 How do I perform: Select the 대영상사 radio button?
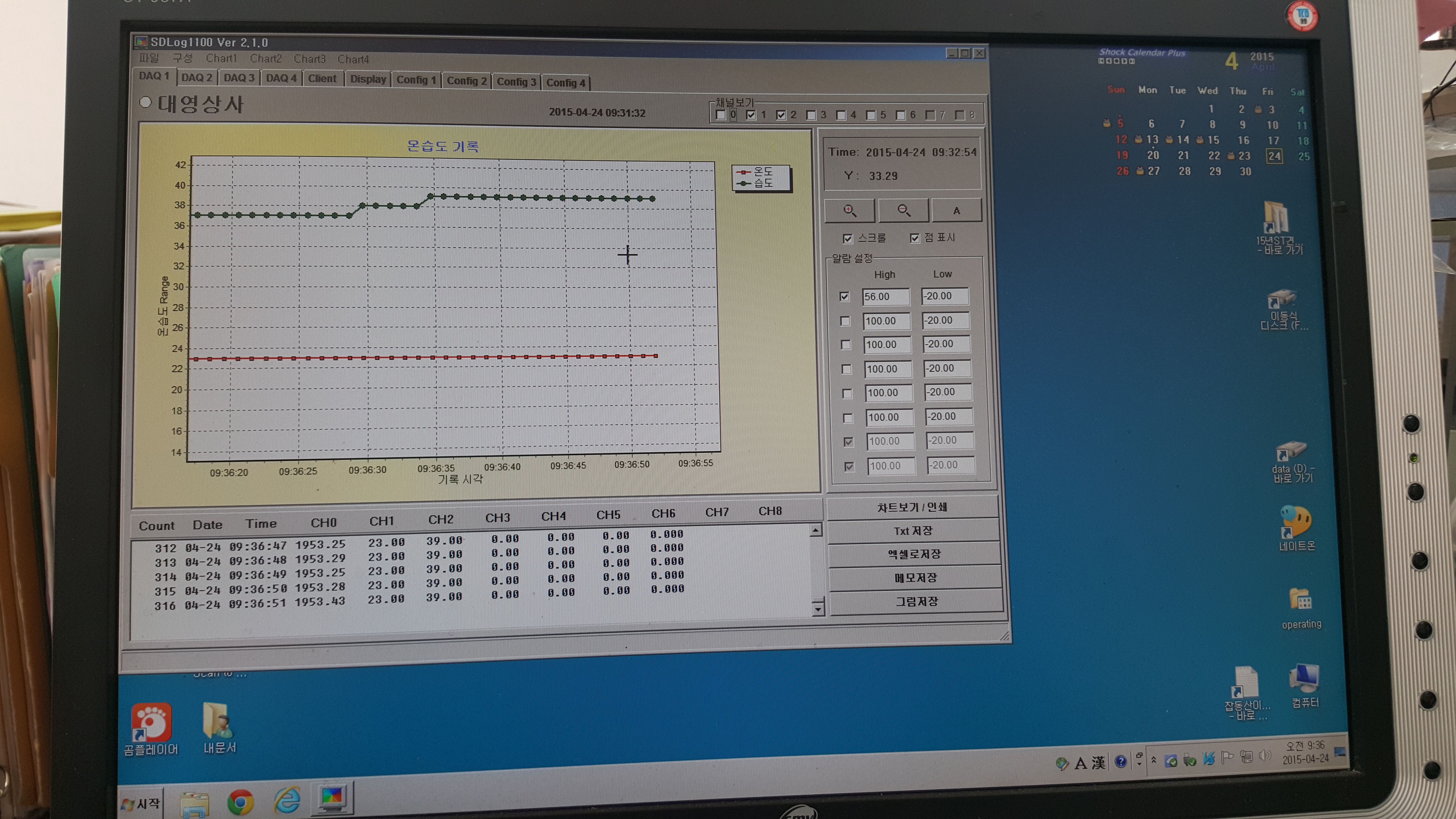tap(145, 102)
